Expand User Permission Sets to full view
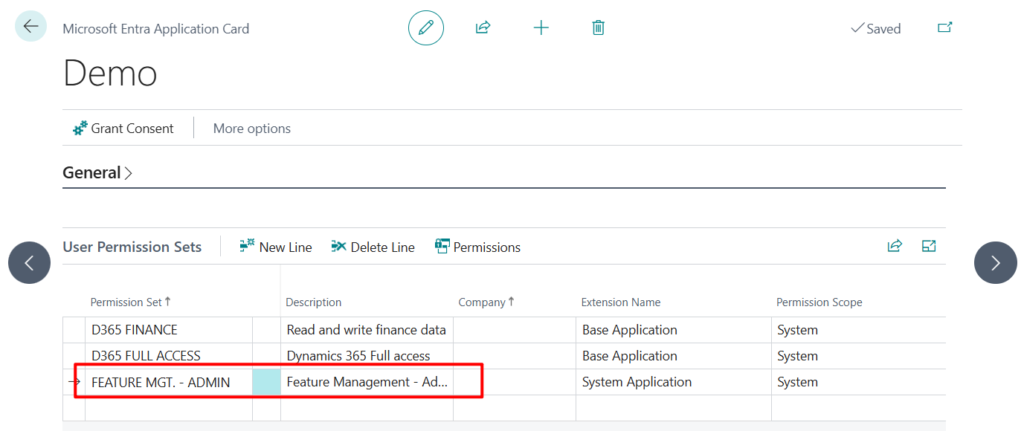 point(928,246)
